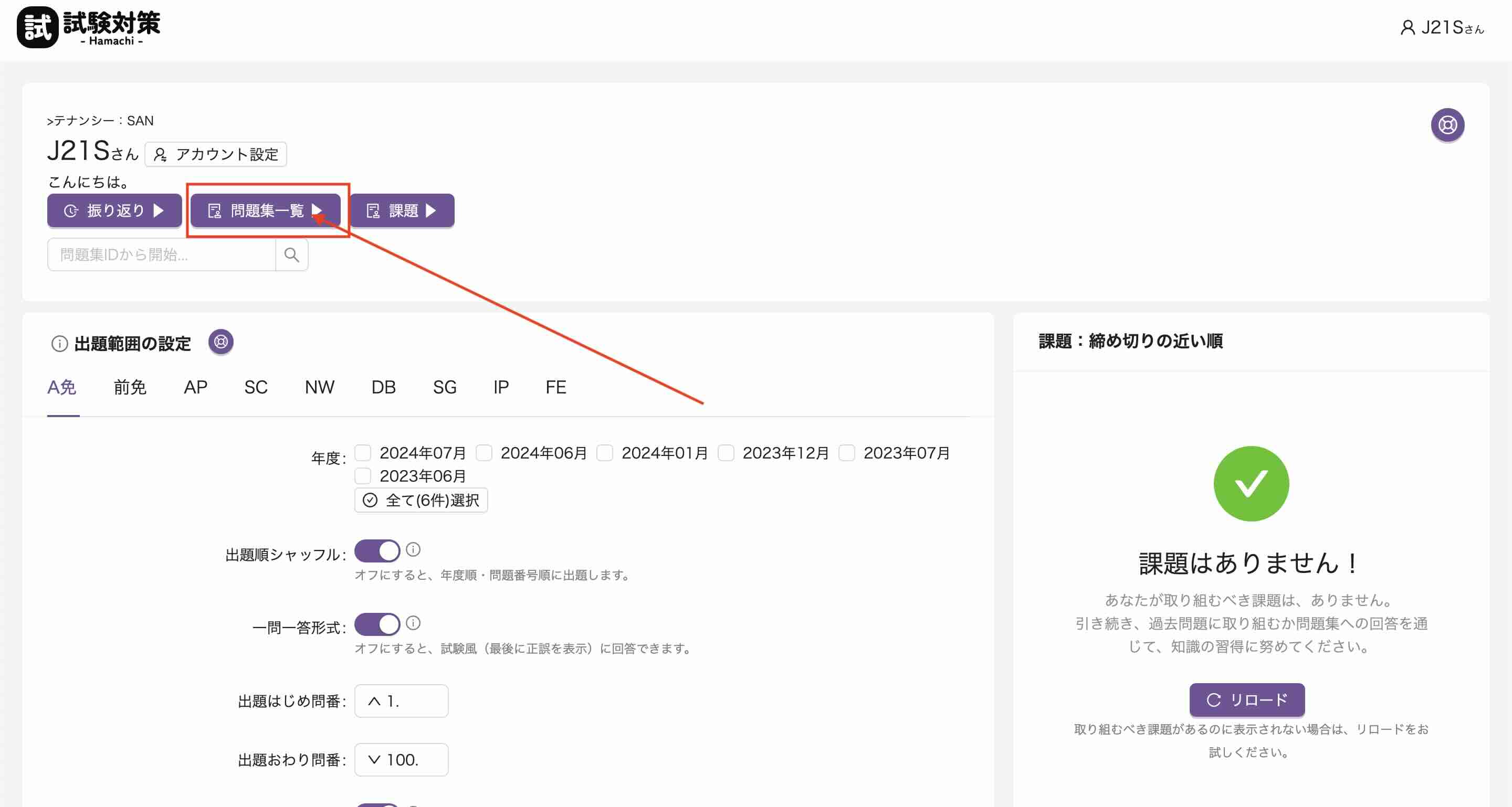Screen dimensions: 1512x807
Task: Switch to the SC exam tab
Action: tap(255, 387)
